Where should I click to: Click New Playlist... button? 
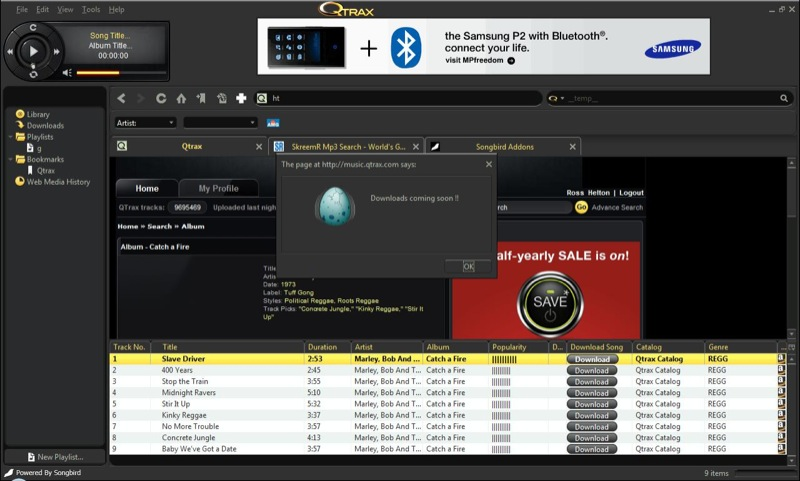55,457
